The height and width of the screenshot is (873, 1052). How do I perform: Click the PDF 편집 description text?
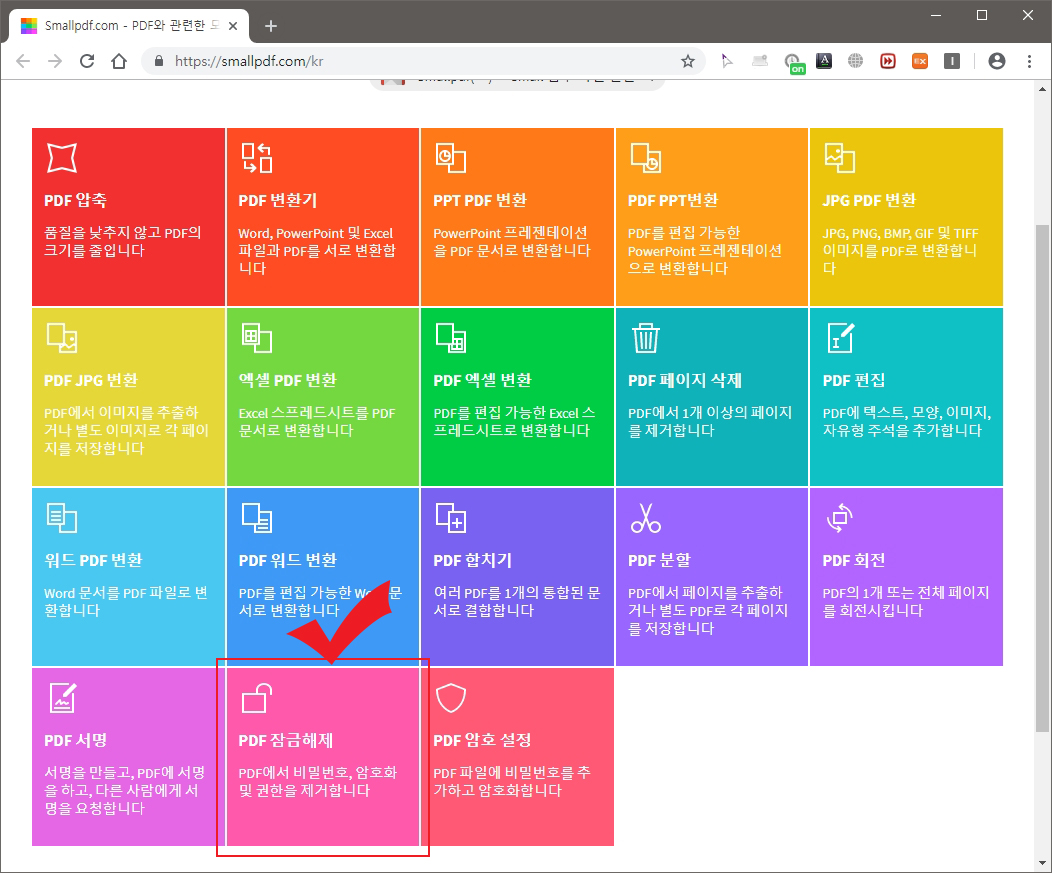point(906,421)
